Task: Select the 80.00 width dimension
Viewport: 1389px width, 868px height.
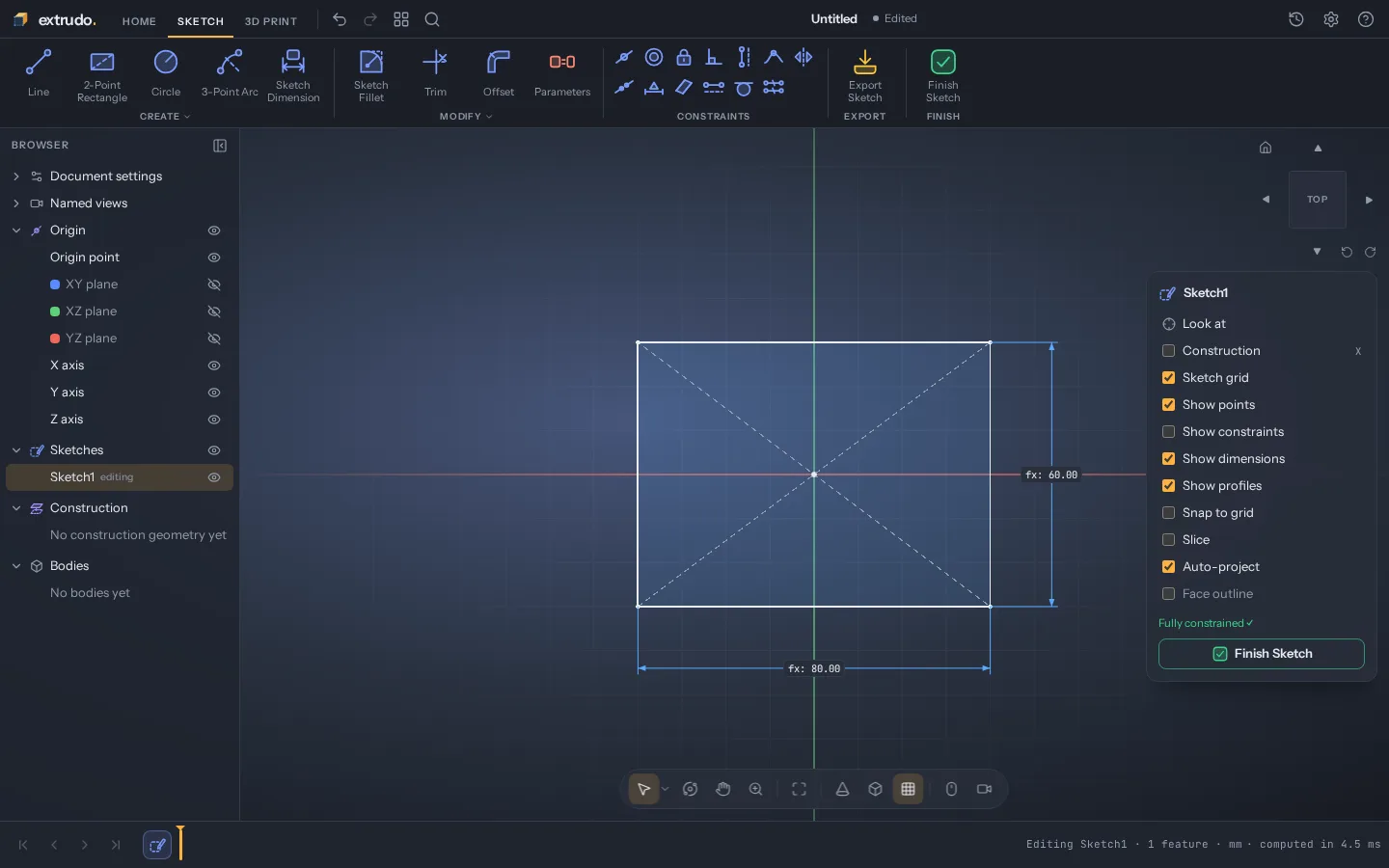Action: pos(814,668)
